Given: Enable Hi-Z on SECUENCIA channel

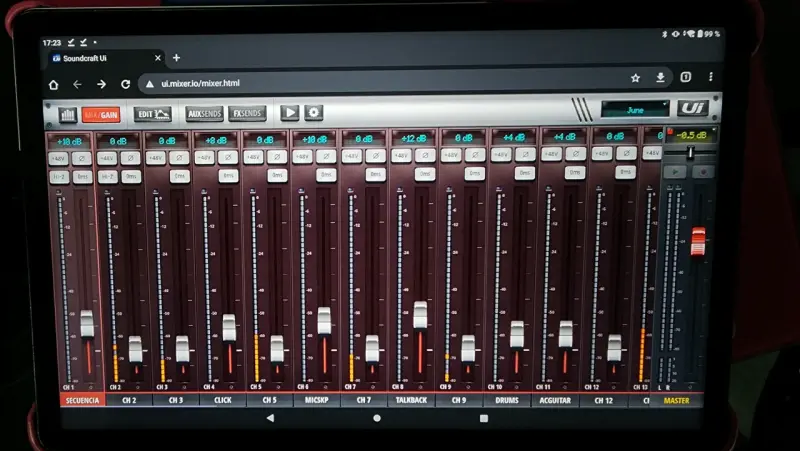Looking at the screenshot, I should 59,178.
